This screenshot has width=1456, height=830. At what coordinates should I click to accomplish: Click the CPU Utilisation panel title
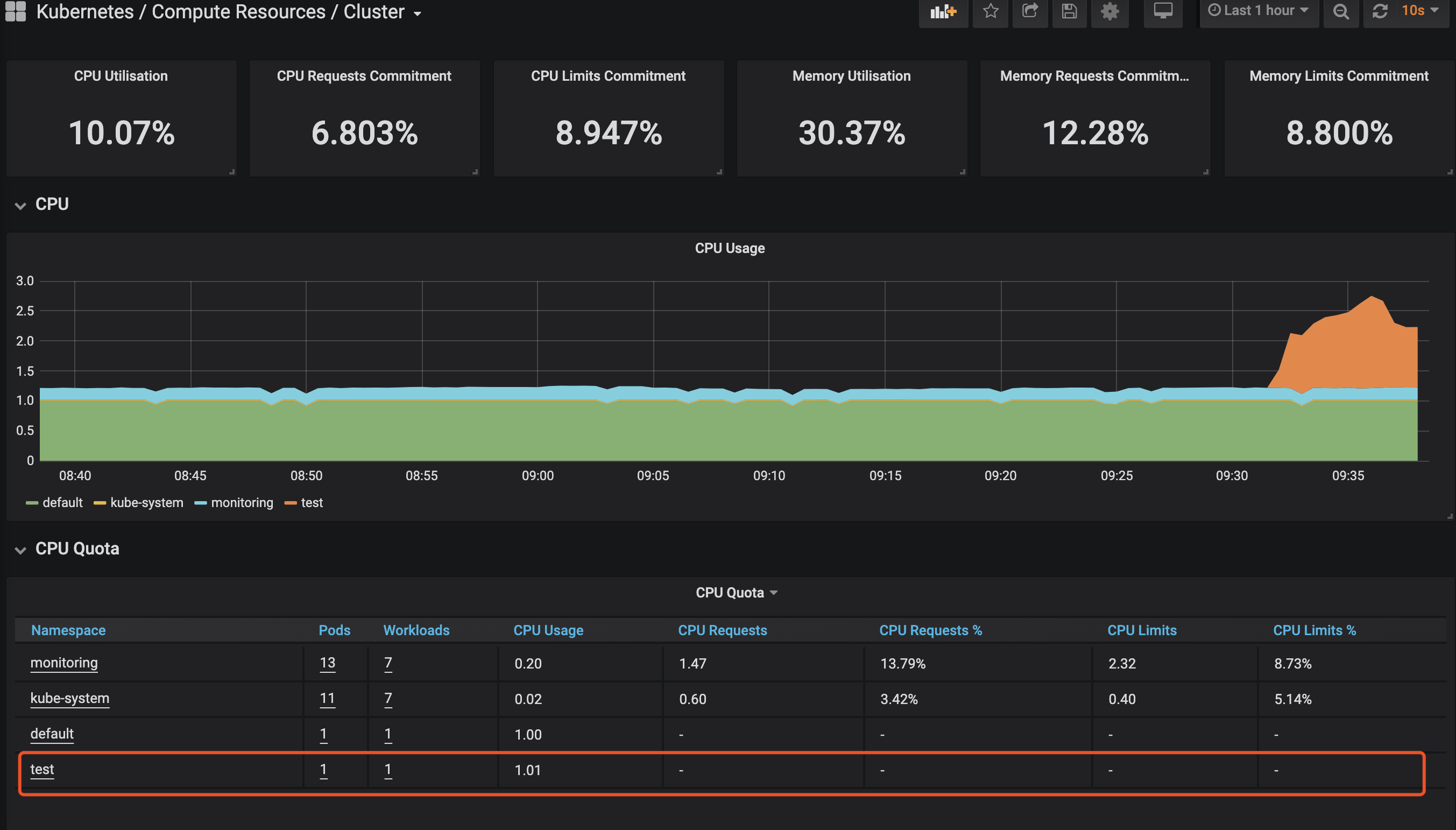coord(121,76)
